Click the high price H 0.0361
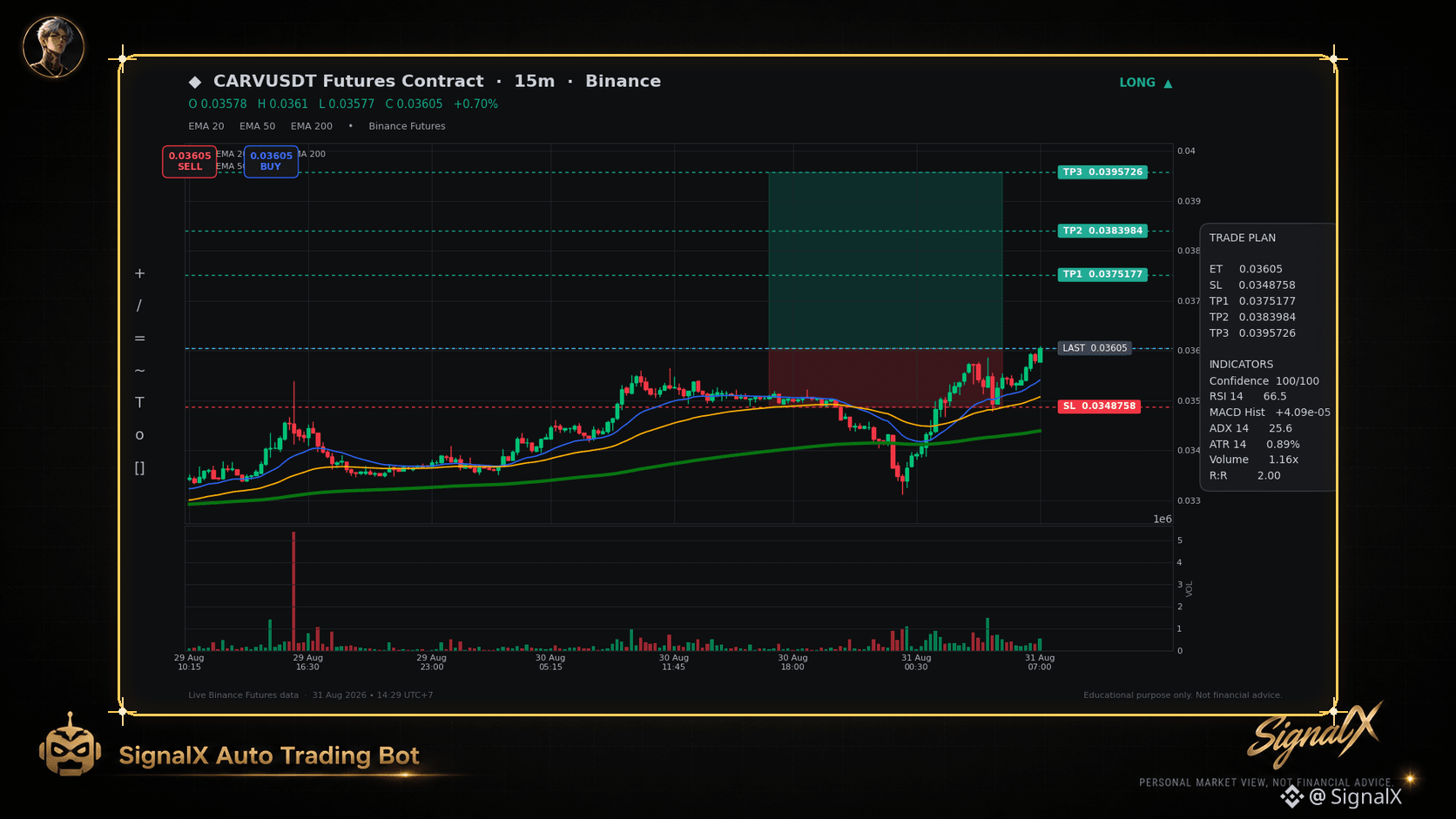Image resolution: width=1456 pixels, height=819 pixels. 283,104
